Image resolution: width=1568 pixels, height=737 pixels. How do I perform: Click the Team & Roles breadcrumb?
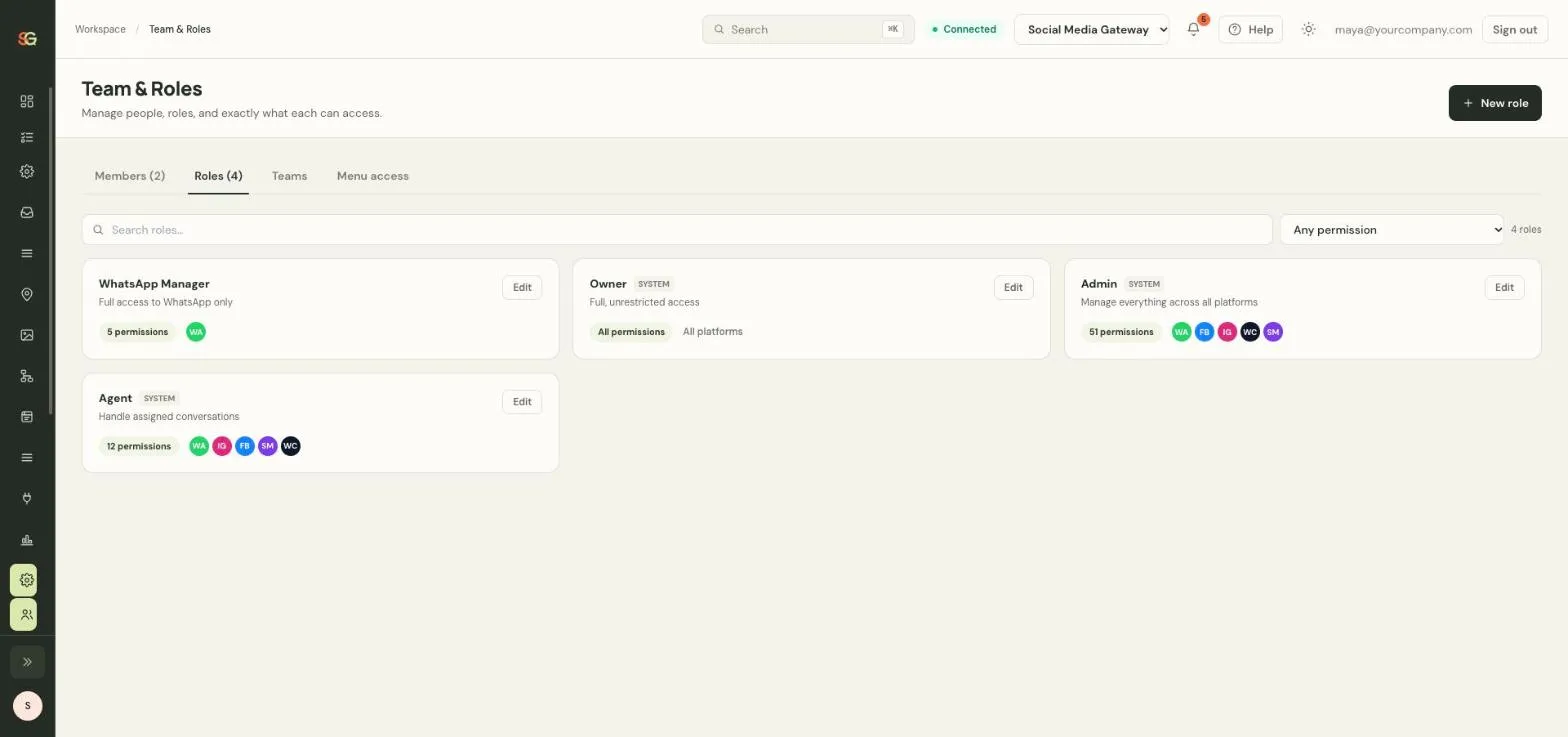(180, 29)
